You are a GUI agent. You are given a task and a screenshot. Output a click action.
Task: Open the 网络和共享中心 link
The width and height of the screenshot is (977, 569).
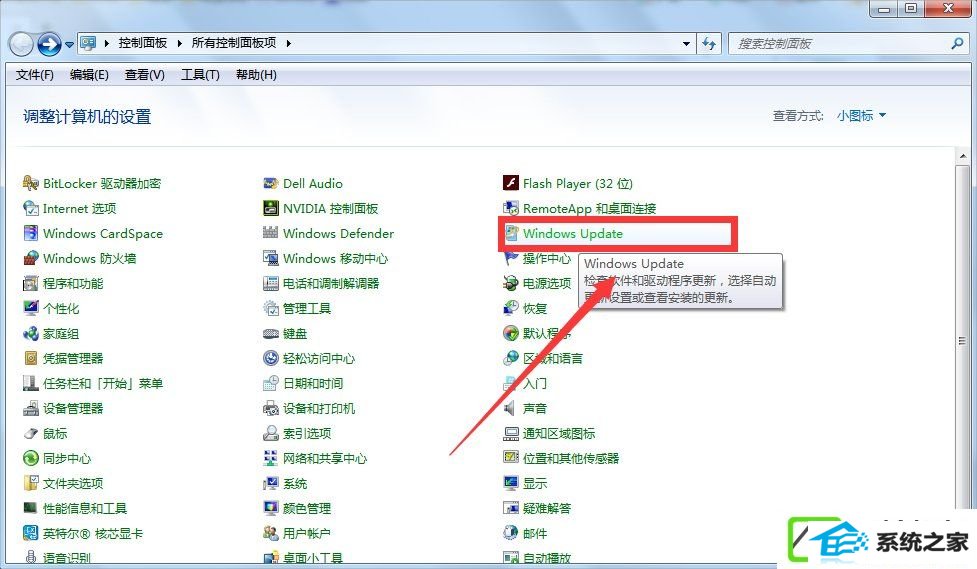coord(325,459)
